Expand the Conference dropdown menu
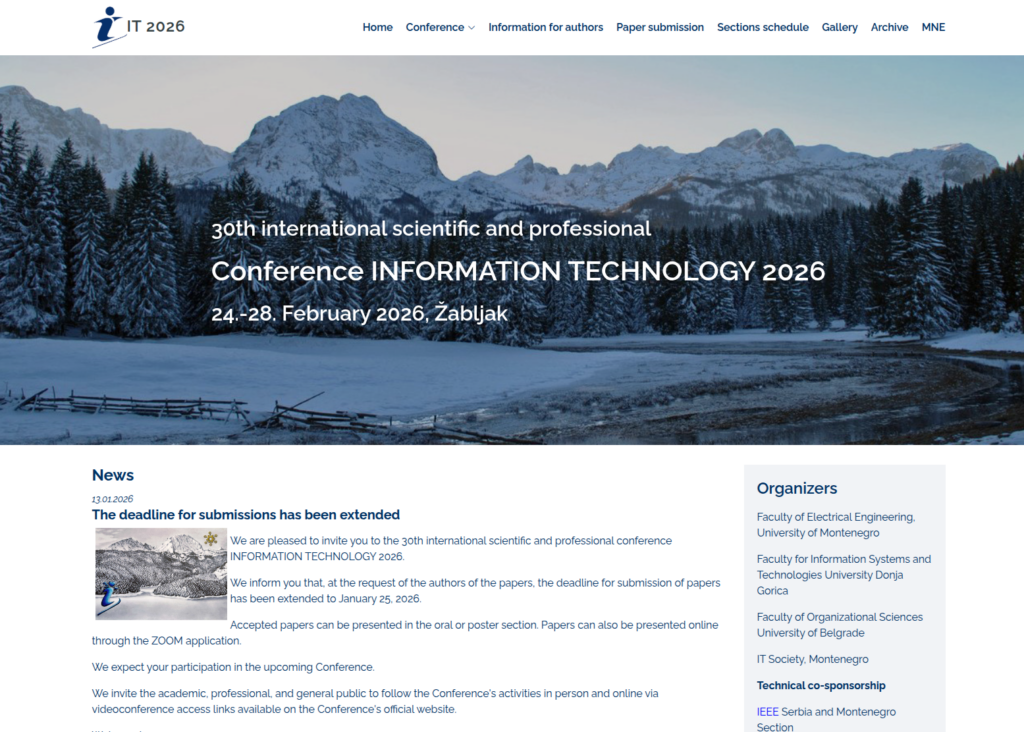 pyautogui.click(x=435, y=27)
